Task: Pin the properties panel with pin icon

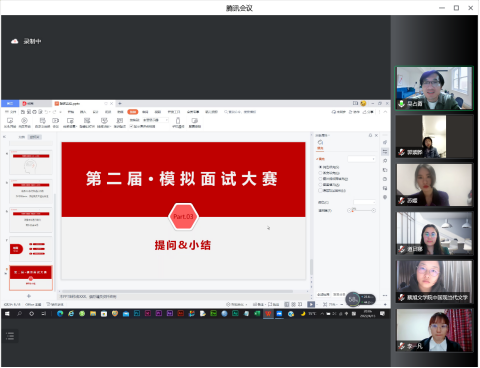Action: click(370, 135)
